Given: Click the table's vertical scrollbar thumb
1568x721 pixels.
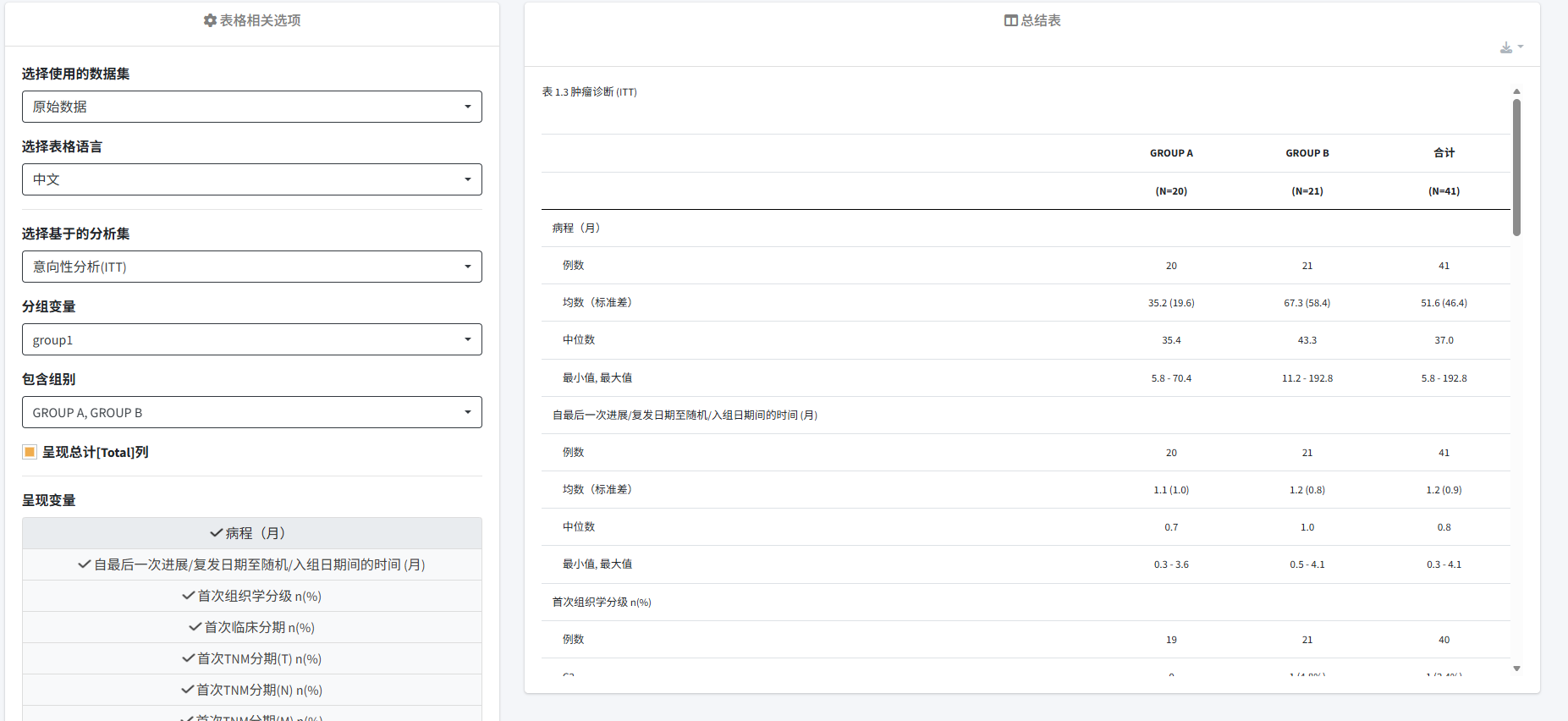Looking at the screenshot, I should 1516,167.
